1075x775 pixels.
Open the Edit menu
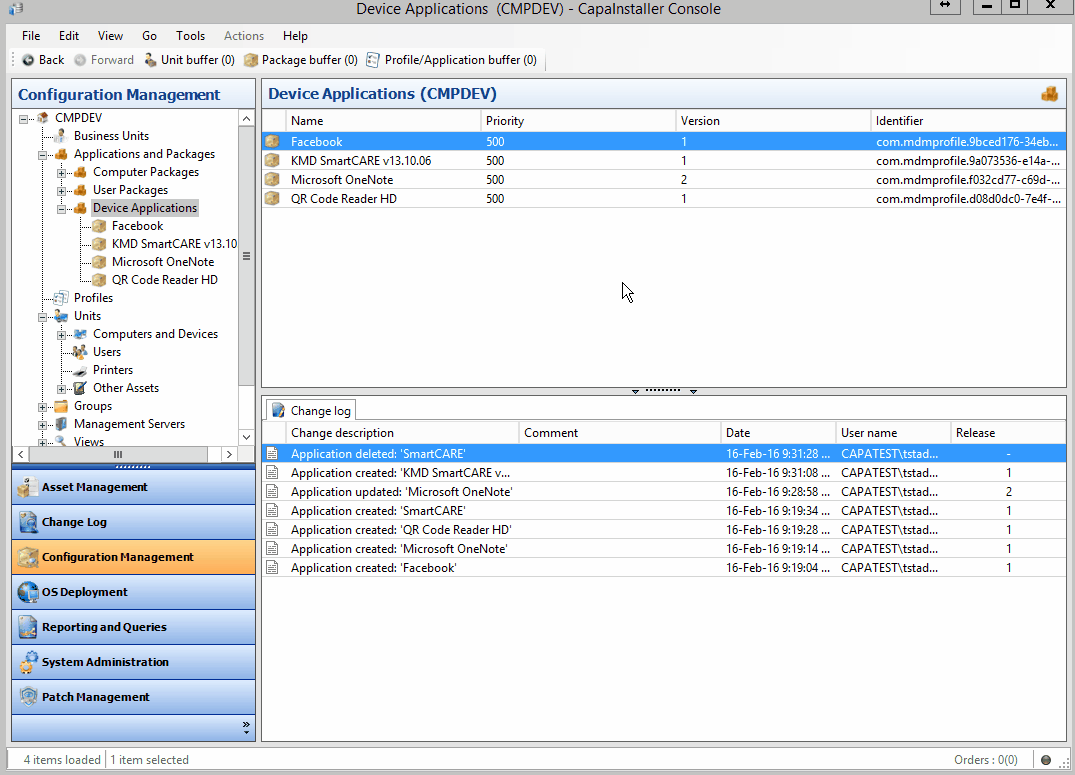pos(69,36)
